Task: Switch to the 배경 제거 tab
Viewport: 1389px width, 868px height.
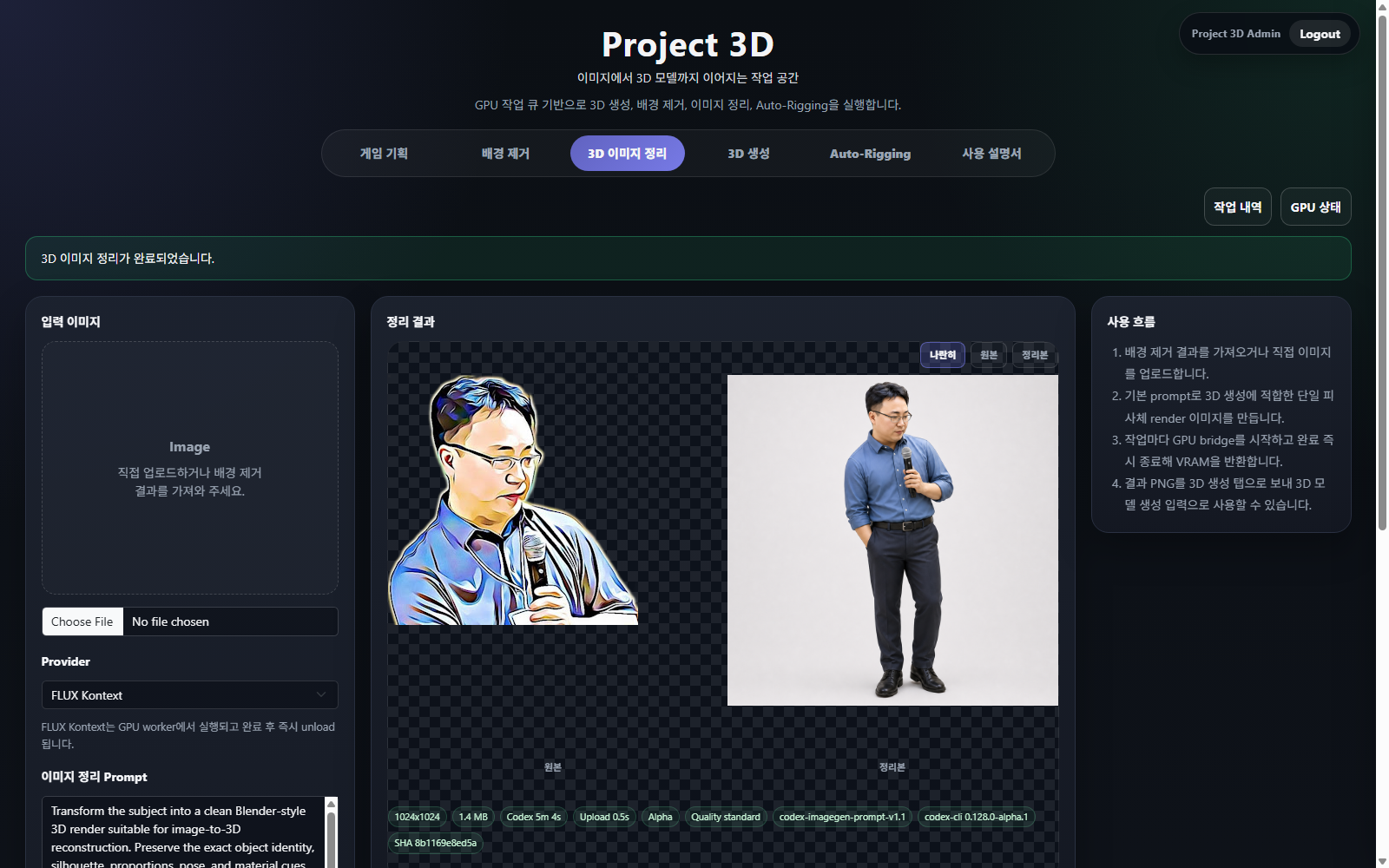Action: coord(505,154)
